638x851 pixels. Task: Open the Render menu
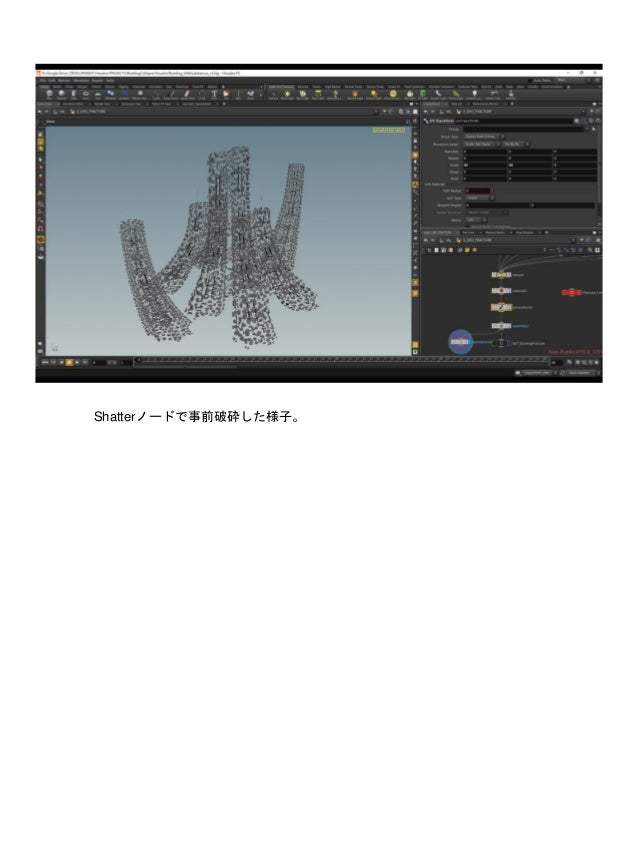point(65,80)
